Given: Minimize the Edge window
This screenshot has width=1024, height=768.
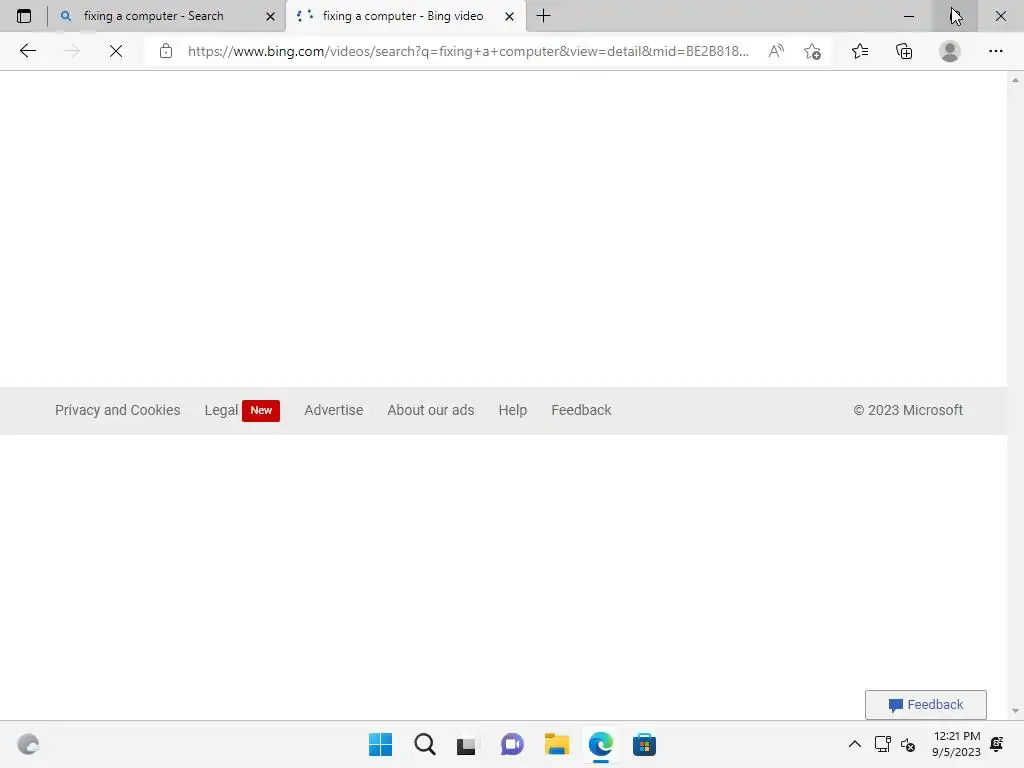Looking at the screenshot, I should [x=908, y=16].
